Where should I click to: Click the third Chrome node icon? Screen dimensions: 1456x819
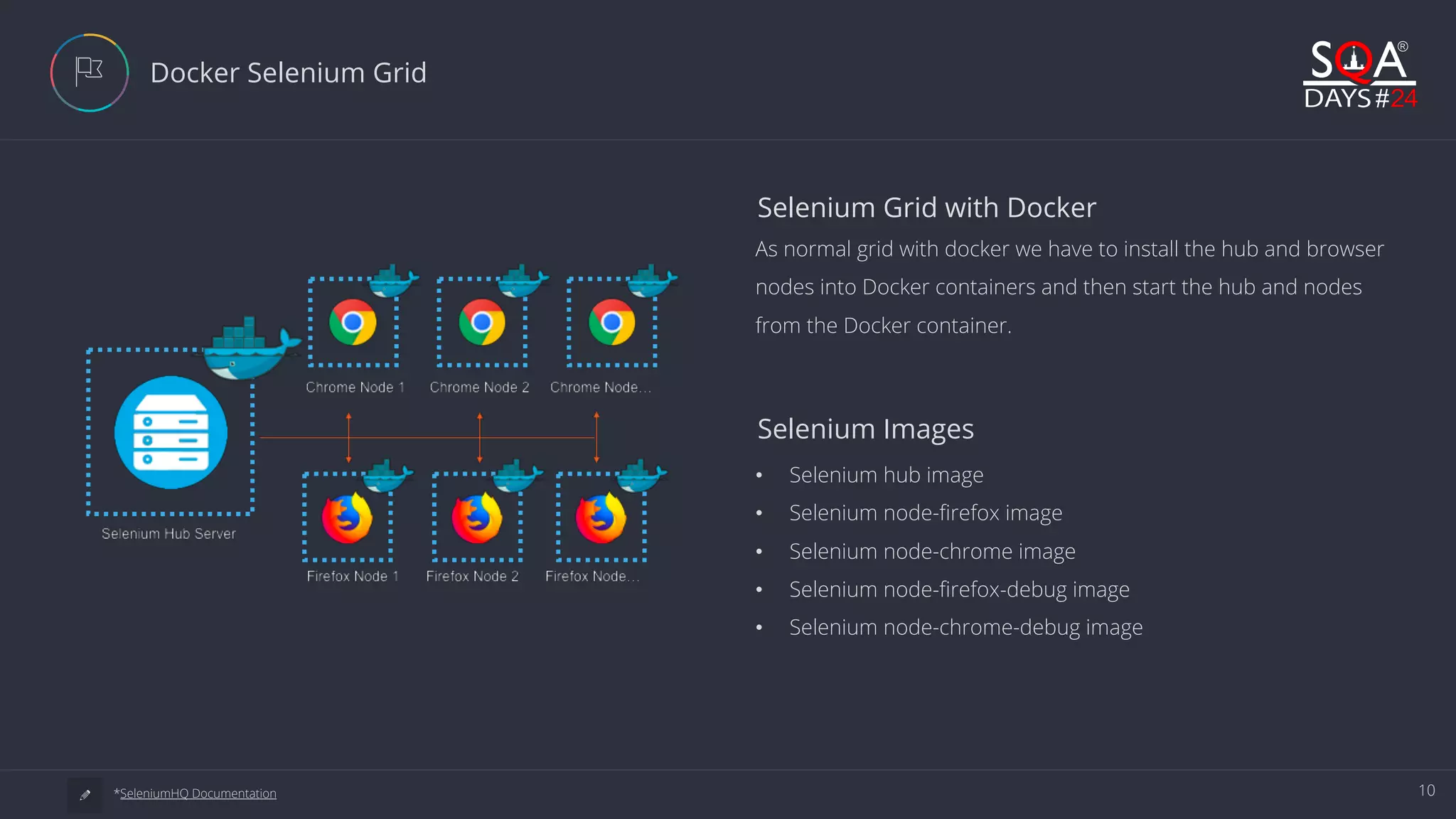click(x=611, y=322)
